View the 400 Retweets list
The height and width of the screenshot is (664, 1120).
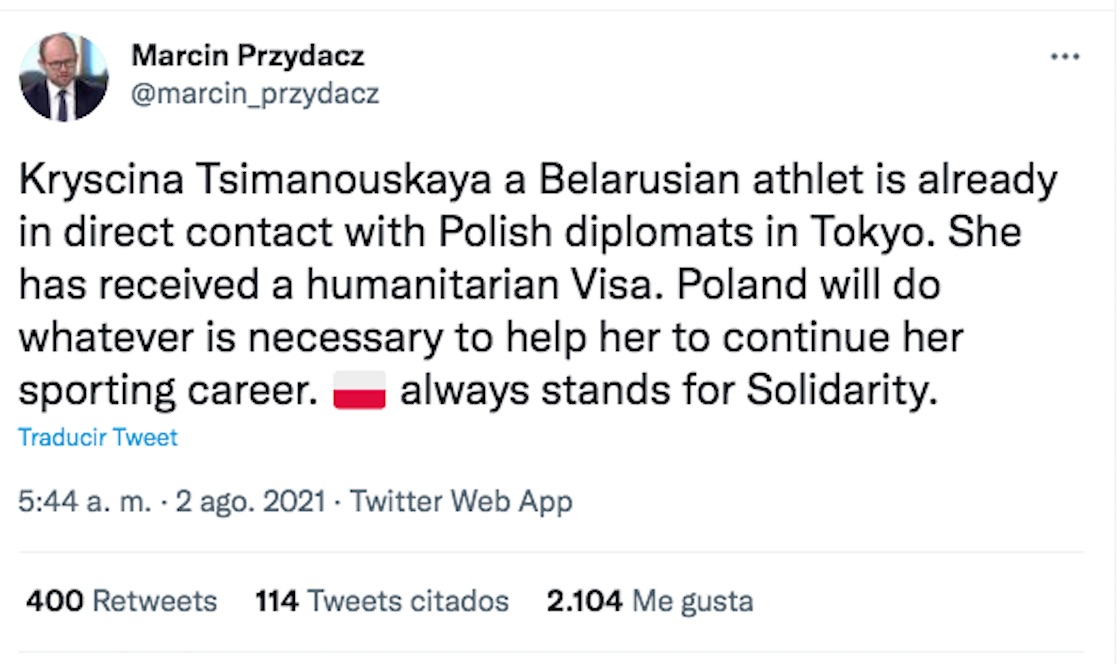[x=121, y=601]
